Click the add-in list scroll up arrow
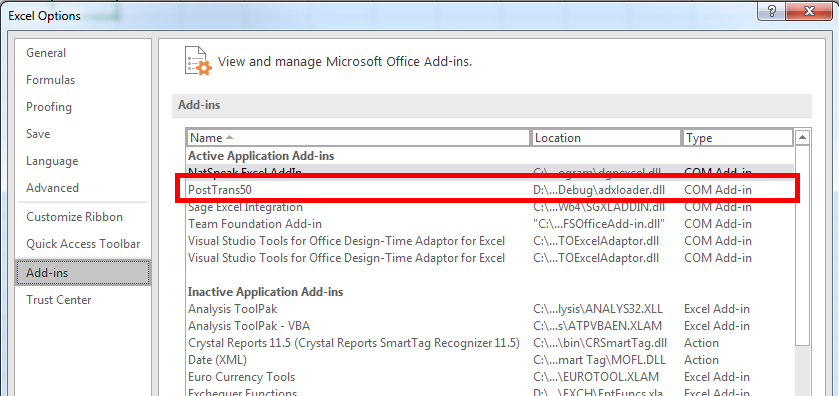 802,138
